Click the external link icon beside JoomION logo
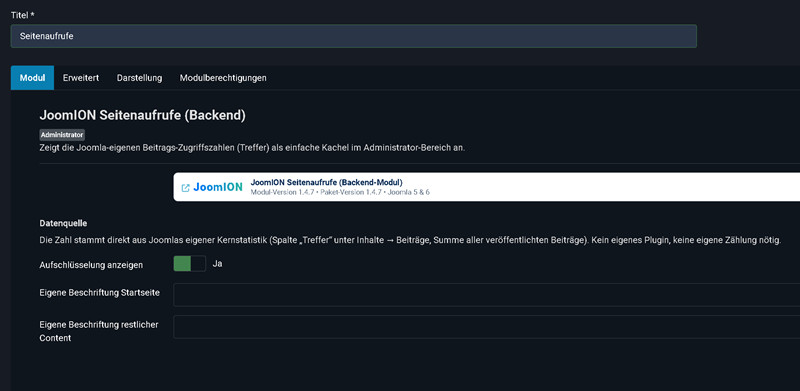 pos(186,188)
